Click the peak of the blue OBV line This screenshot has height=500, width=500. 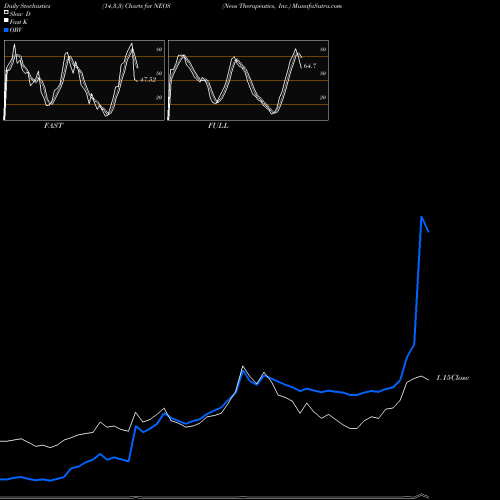[x=422, y=217]
